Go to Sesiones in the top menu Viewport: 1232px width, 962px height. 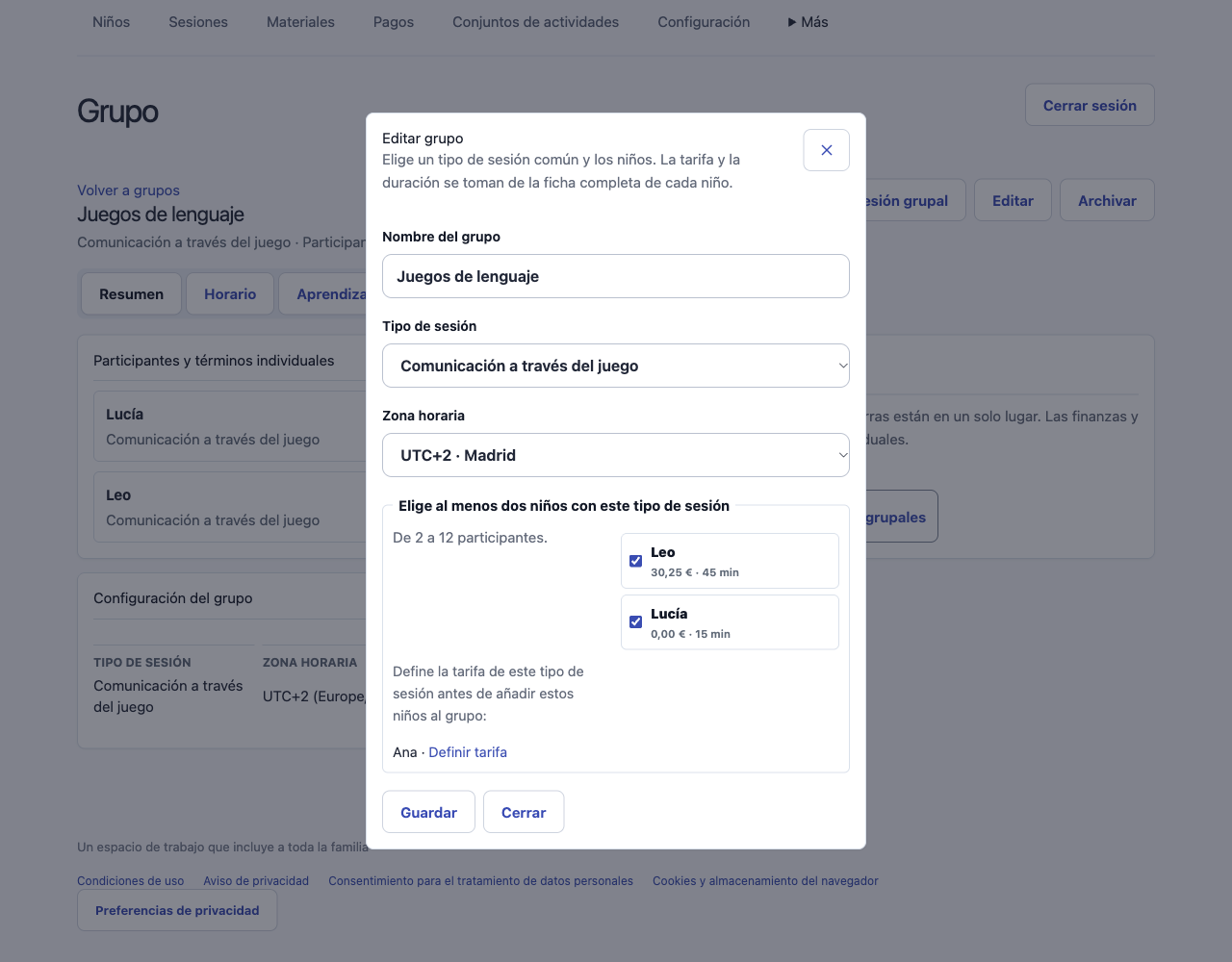coord(198,22)
